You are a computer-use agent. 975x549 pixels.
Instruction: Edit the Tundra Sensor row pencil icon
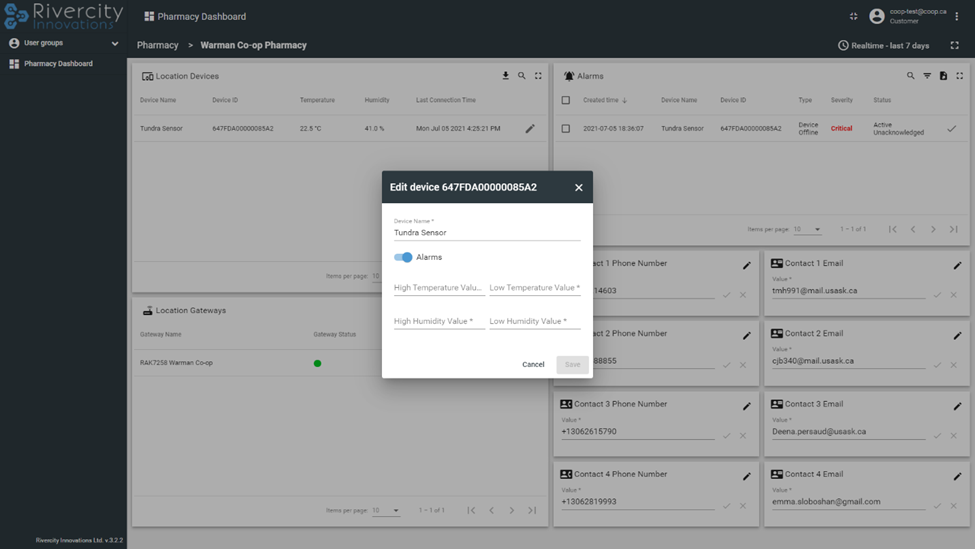[x=530, y=128]
